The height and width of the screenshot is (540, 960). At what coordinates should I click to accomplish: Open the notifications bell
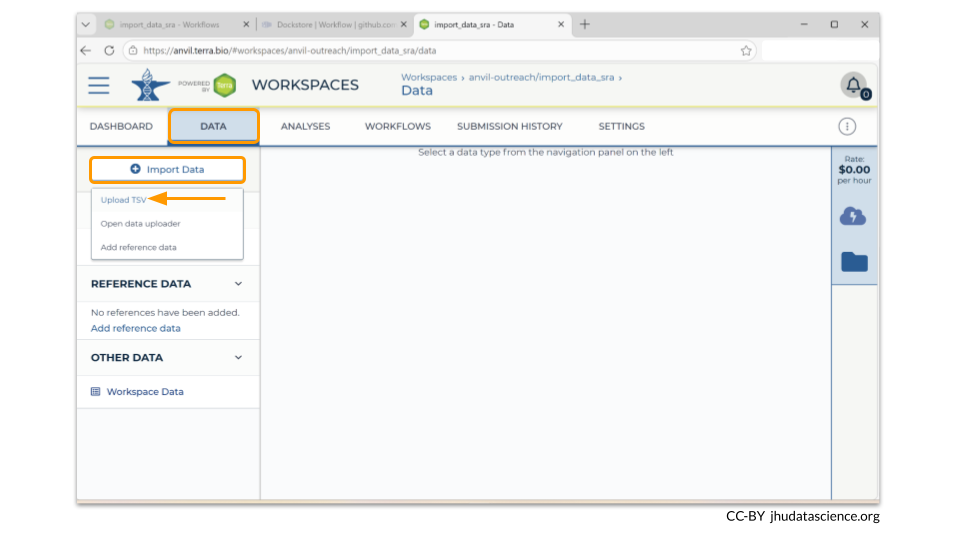(x=853, y=85)
